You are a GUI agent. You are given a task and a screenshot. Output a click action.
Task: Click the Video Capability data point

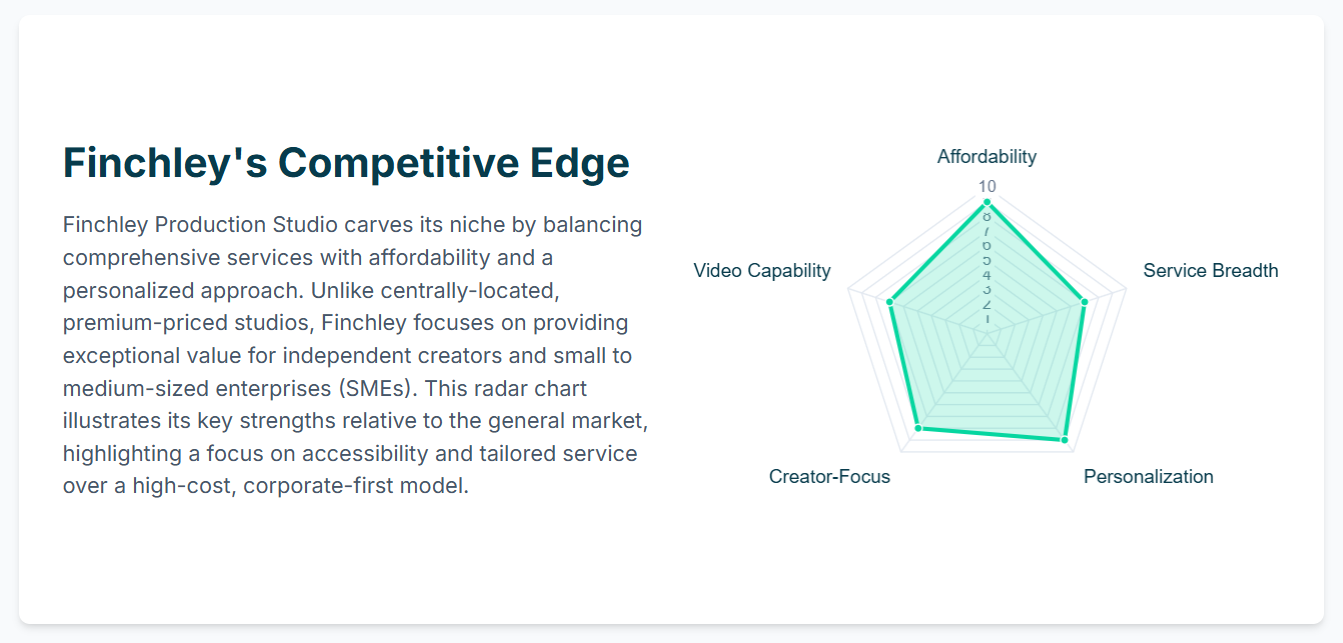pyautogui.click(x=890, y=301)
